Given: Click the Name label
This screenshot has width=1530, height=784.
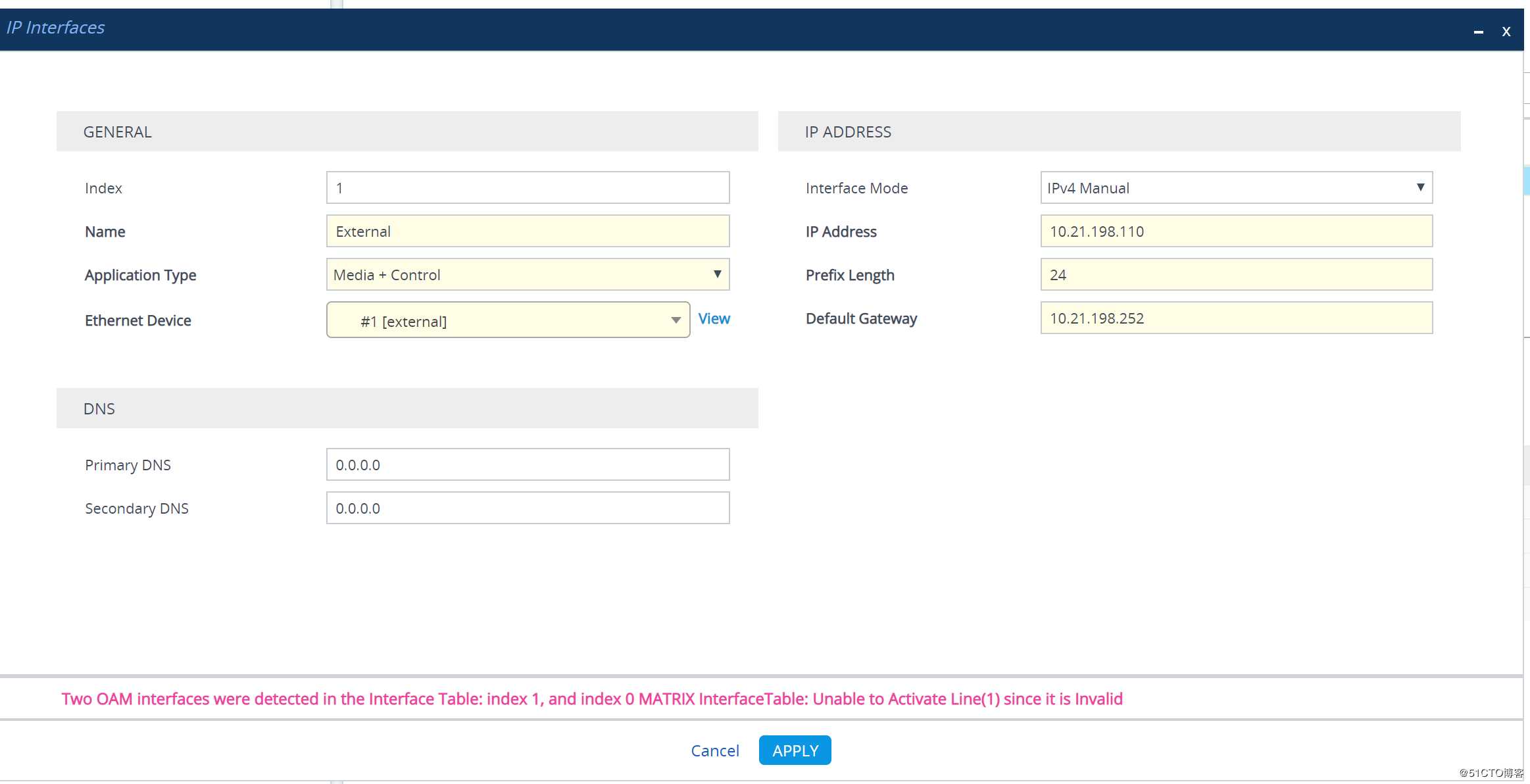Looking at the screenshot, I should pos(105,232).
